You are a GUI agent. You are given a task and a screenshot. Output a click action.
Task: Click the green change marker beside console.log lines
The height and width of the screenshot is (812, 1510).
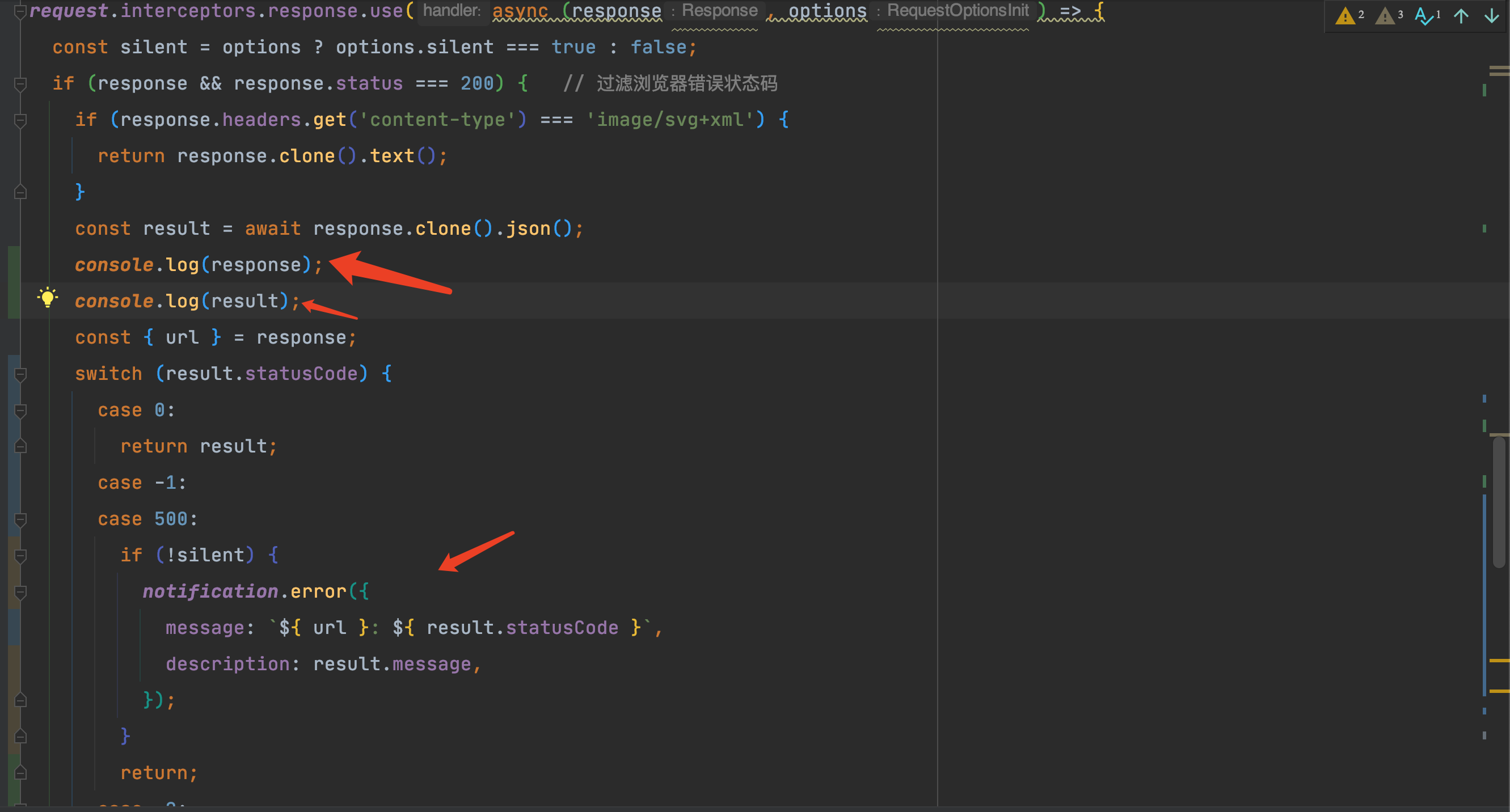12,281
